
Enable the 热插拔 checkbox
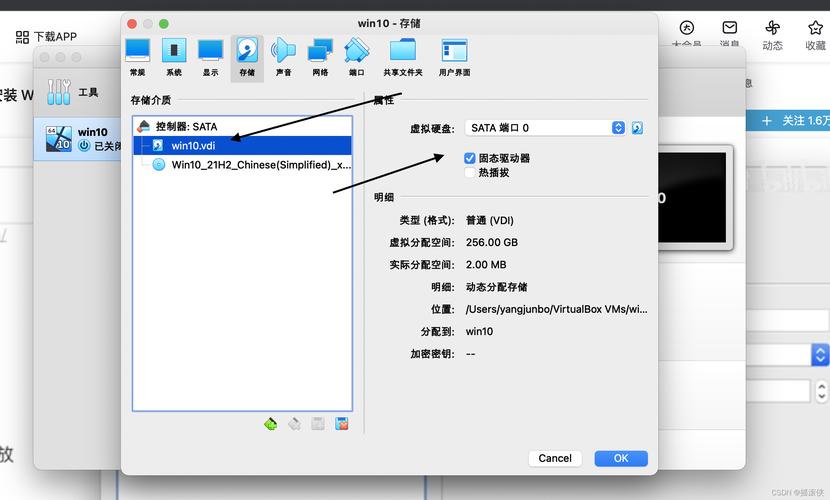click(470, 172)
